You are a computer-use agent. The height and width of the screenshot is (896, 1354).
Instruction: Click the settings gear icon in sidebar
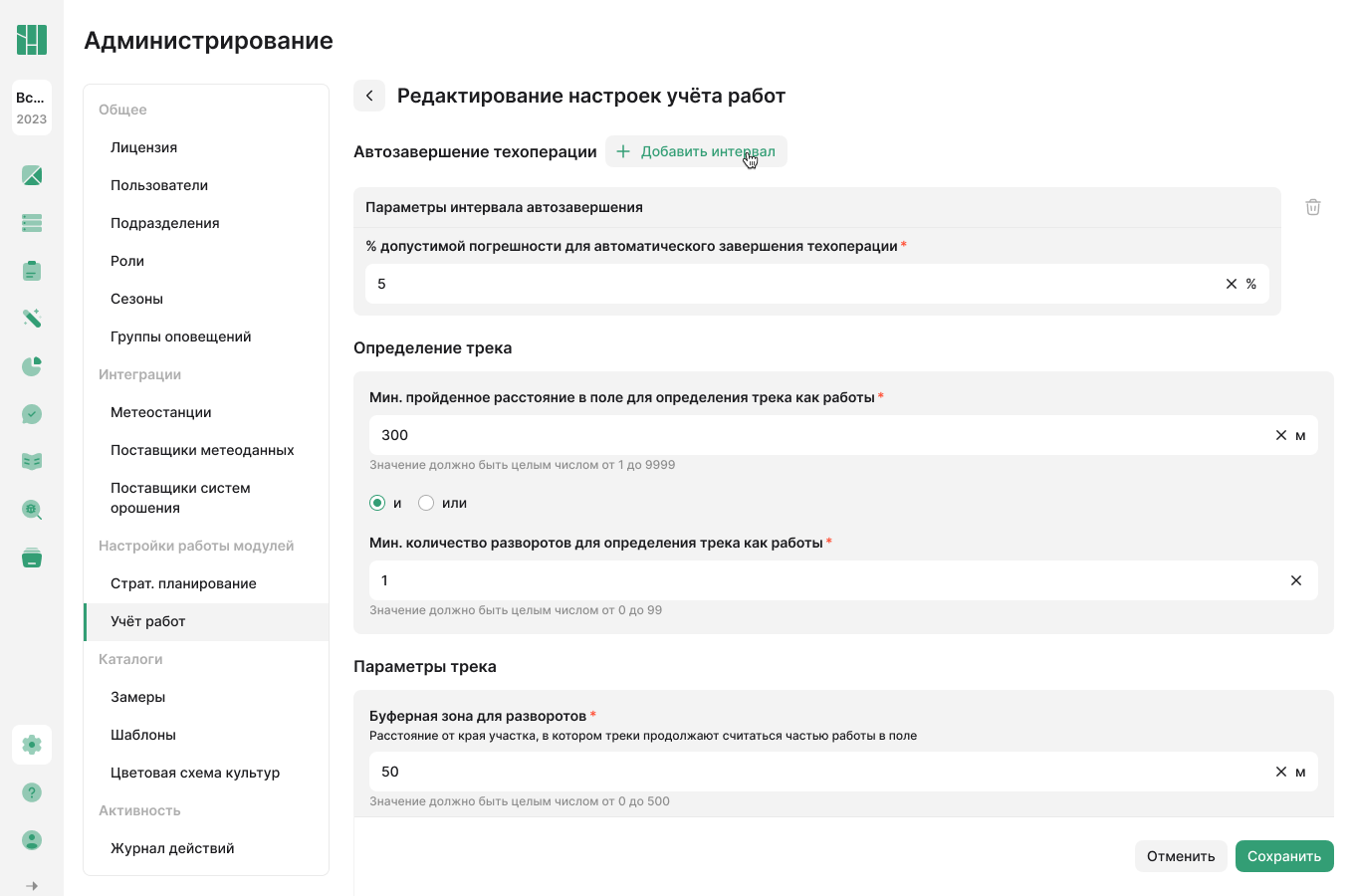tap(32, 745)
